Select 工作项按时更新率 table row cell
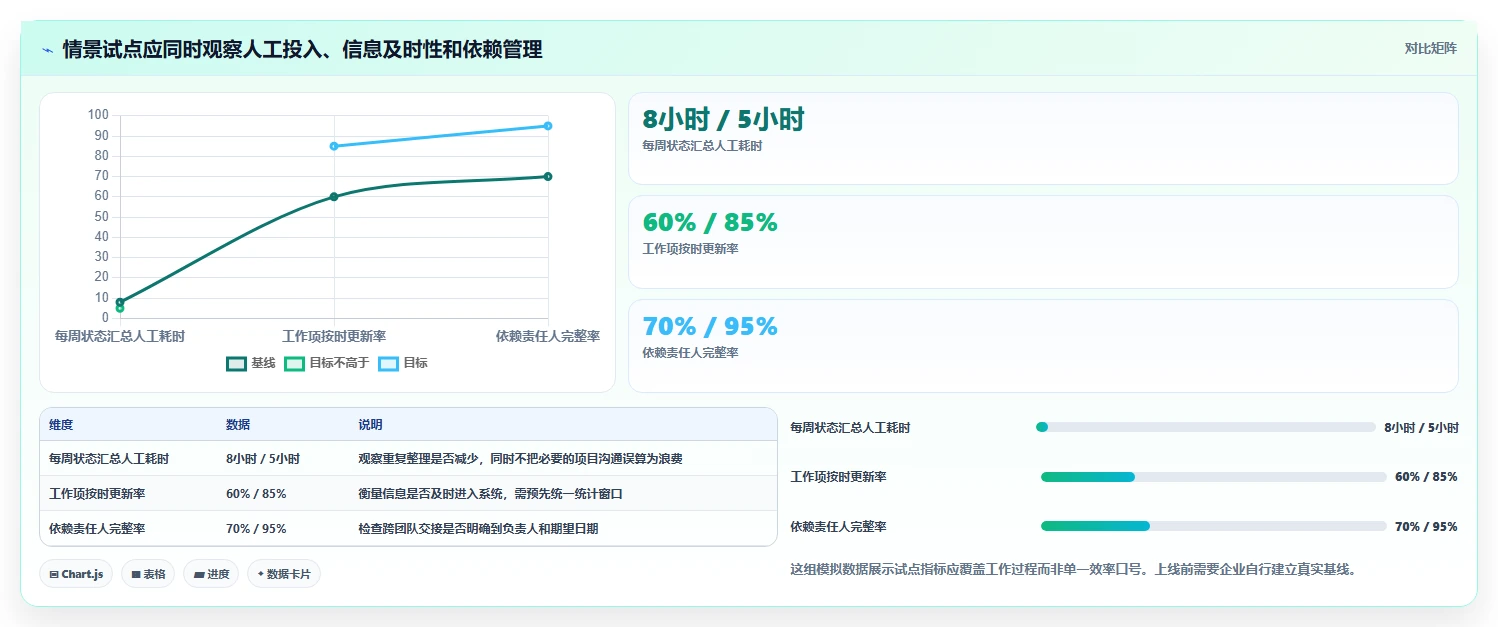The image size is (1498, 627). (x=97, y=494)
